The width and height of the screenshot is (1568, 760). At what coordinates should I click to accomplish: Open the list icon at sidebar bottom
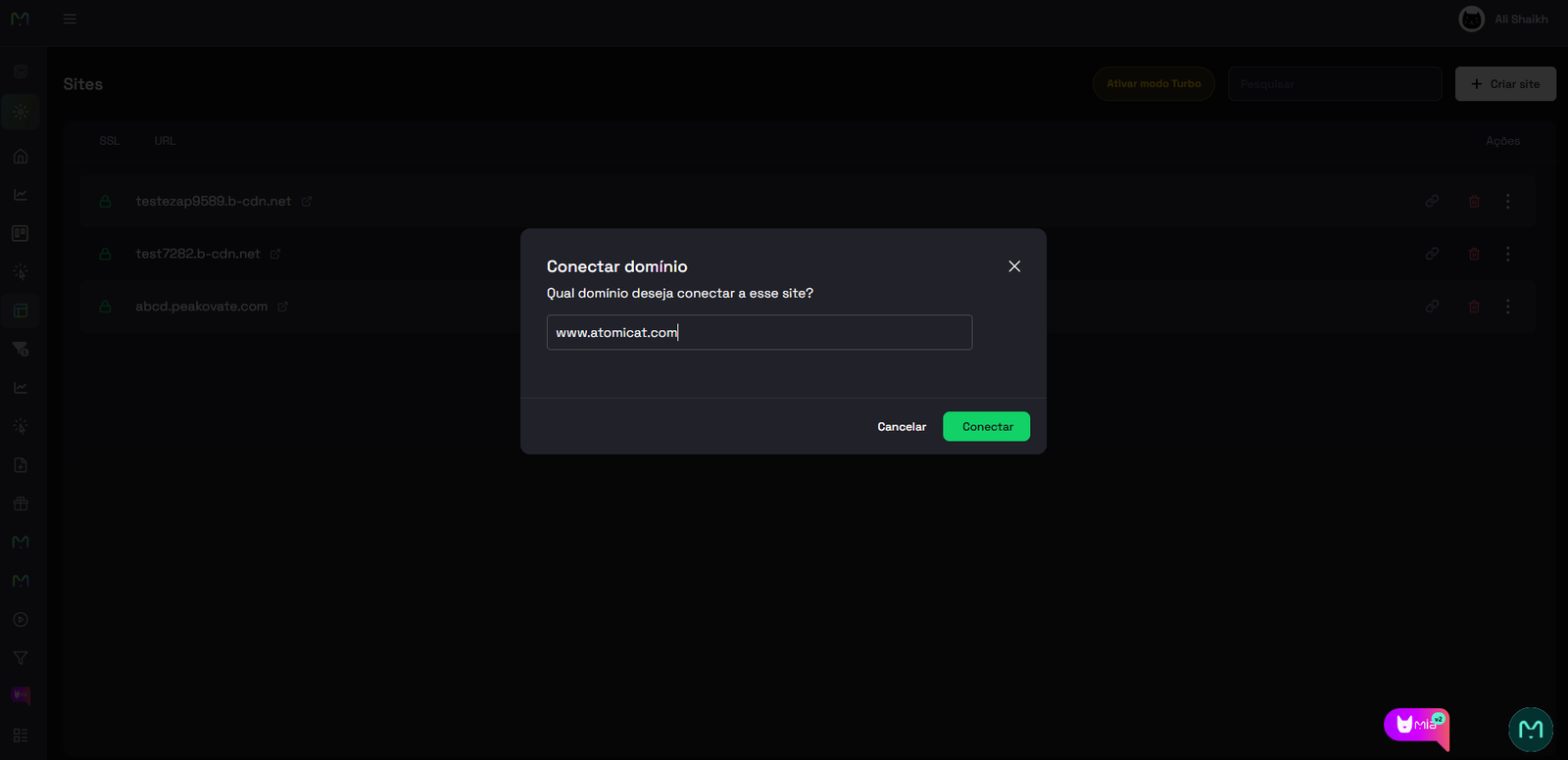point(21,736)
